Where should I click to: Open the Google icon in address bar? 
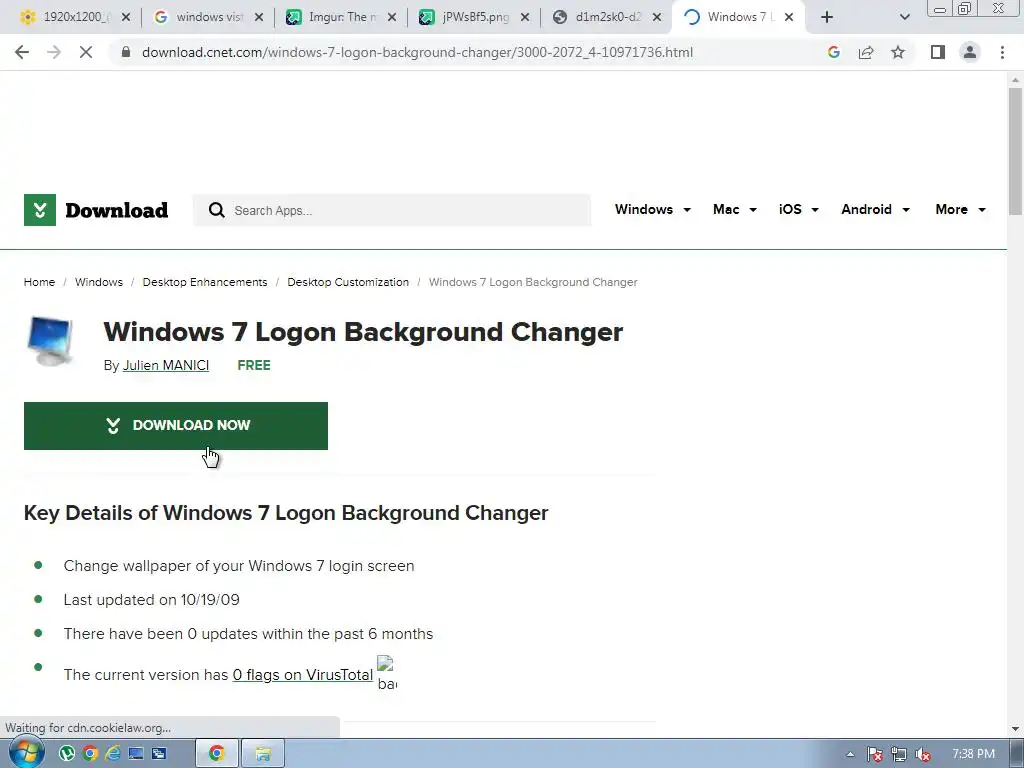click(833, 52)
